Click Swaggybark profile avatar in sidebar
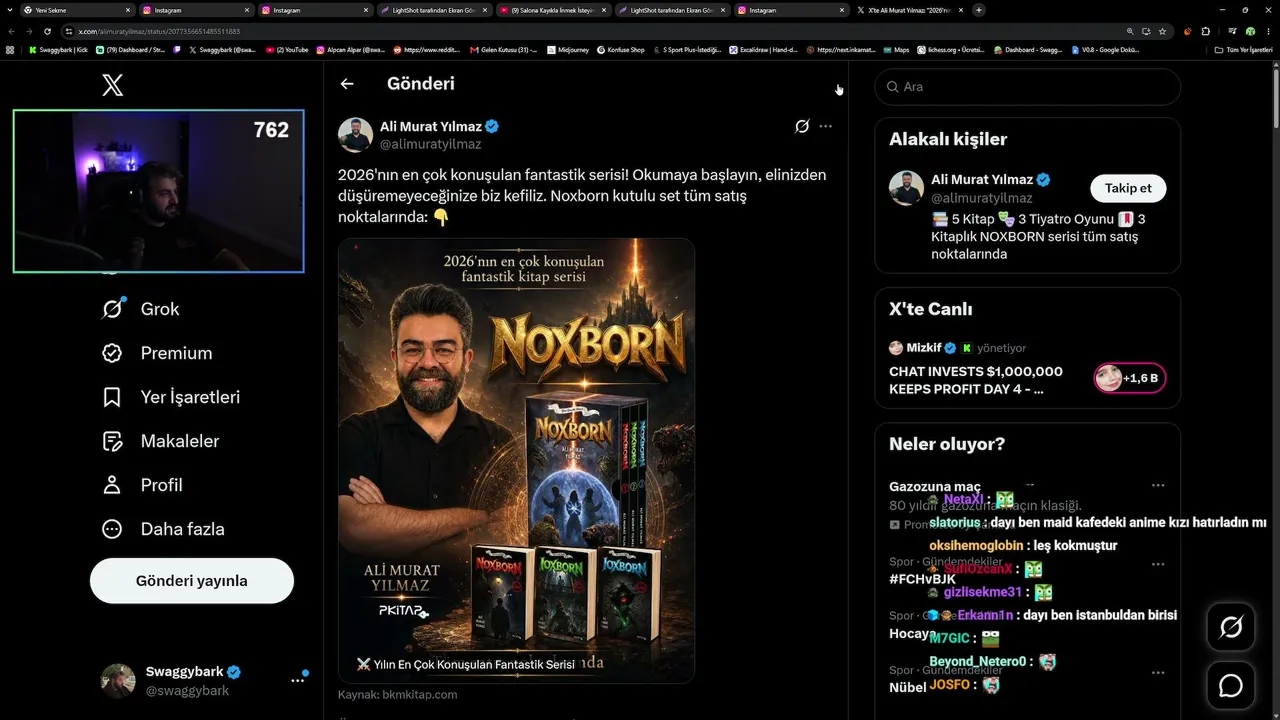This screenshot has height=720, width=1280. (x=118, y=680)
